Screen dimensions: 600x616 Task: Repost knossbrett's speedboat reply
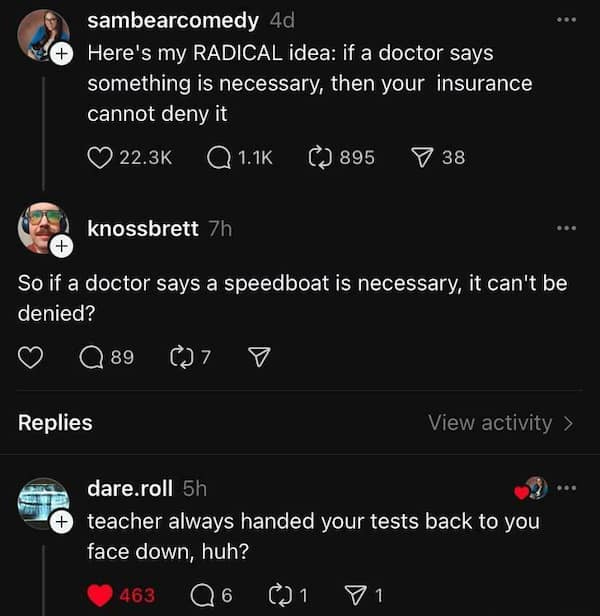point(183,357)
